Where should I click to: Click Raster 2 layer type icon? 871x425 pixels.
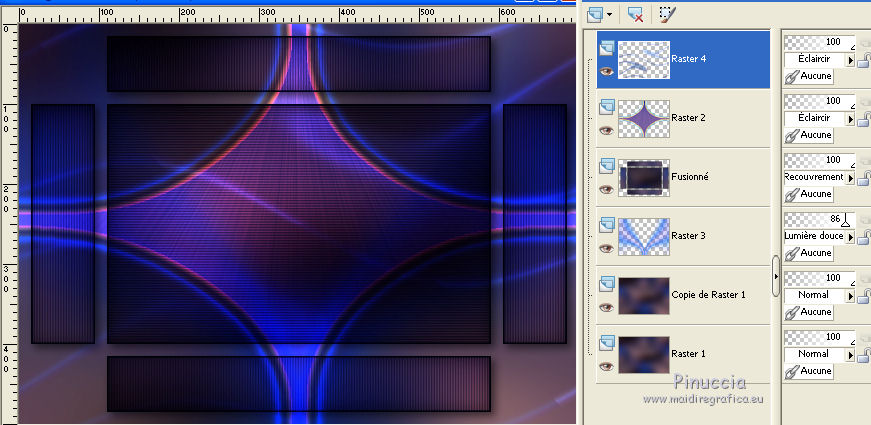tap(607, 107)
